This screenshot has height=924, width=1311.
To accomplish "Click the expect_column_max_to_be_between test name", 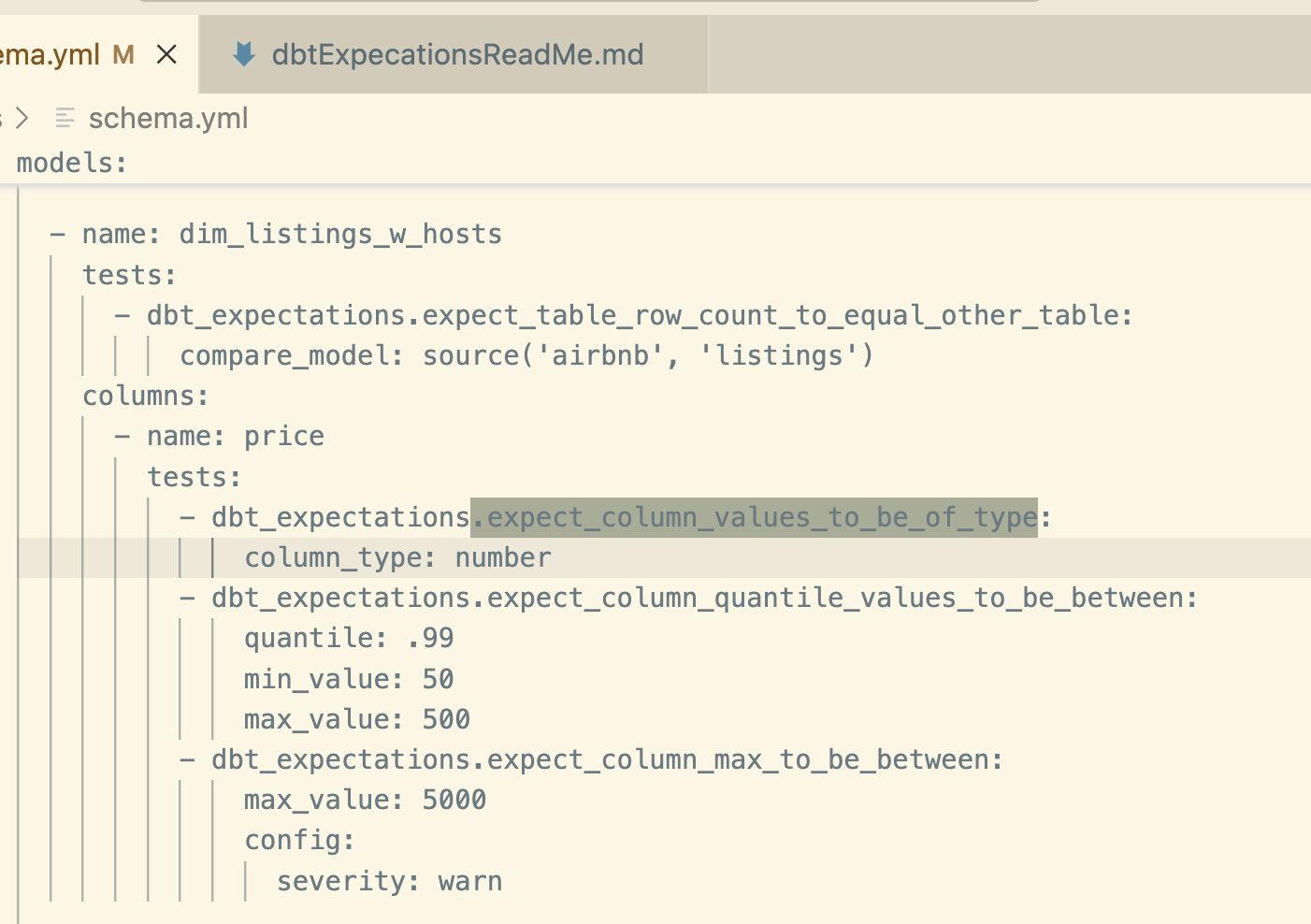I will [606, 760].
